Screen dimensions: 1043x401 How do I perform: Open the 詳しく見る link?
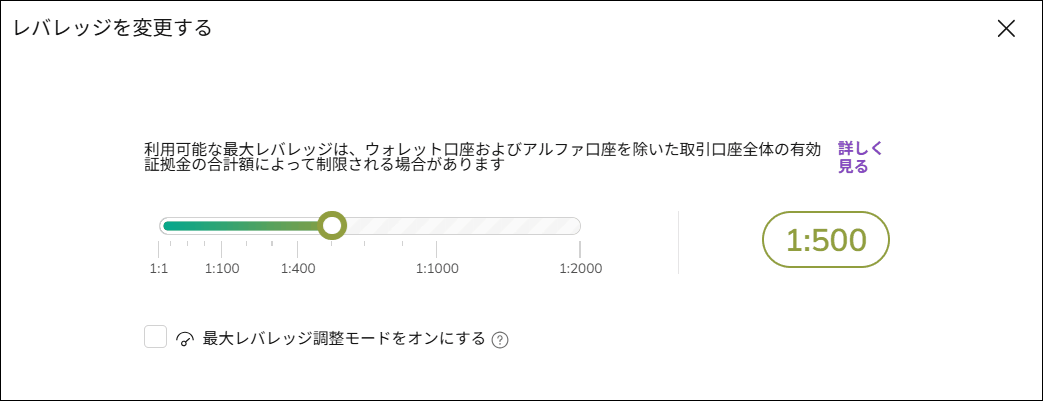point(859,158)
